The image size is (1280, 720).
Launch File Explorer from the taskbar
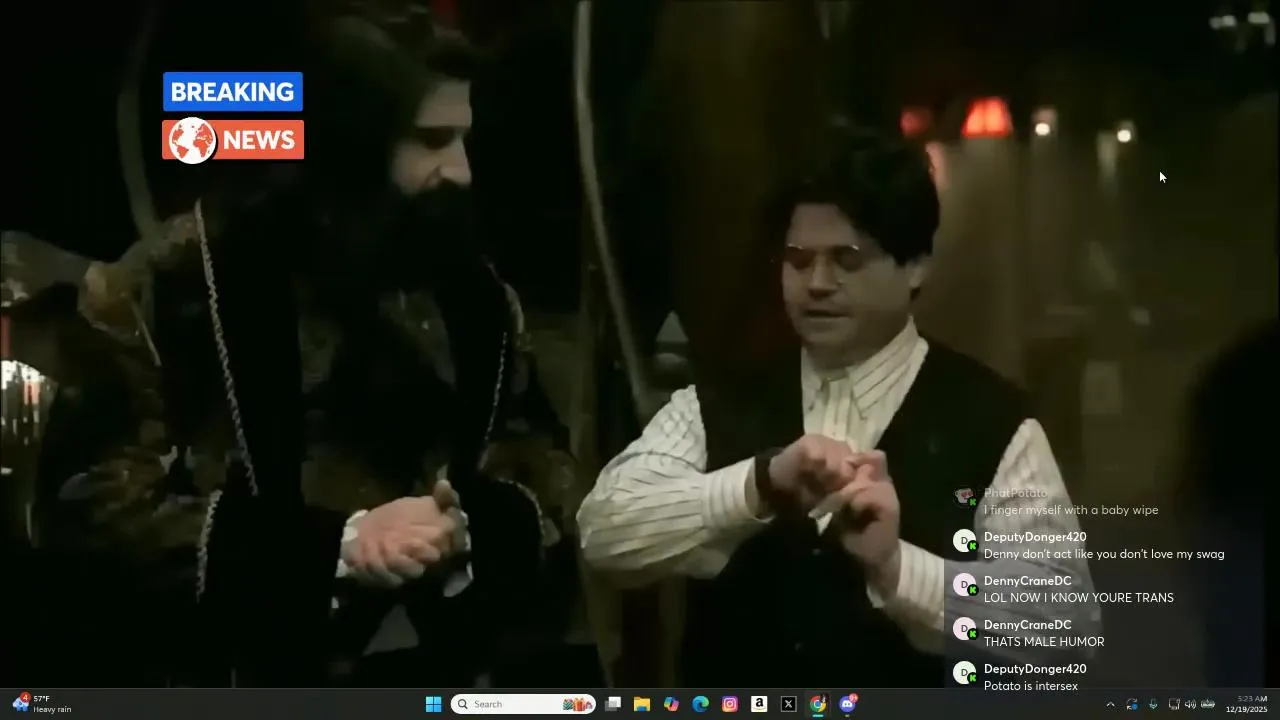click(642, 704)
